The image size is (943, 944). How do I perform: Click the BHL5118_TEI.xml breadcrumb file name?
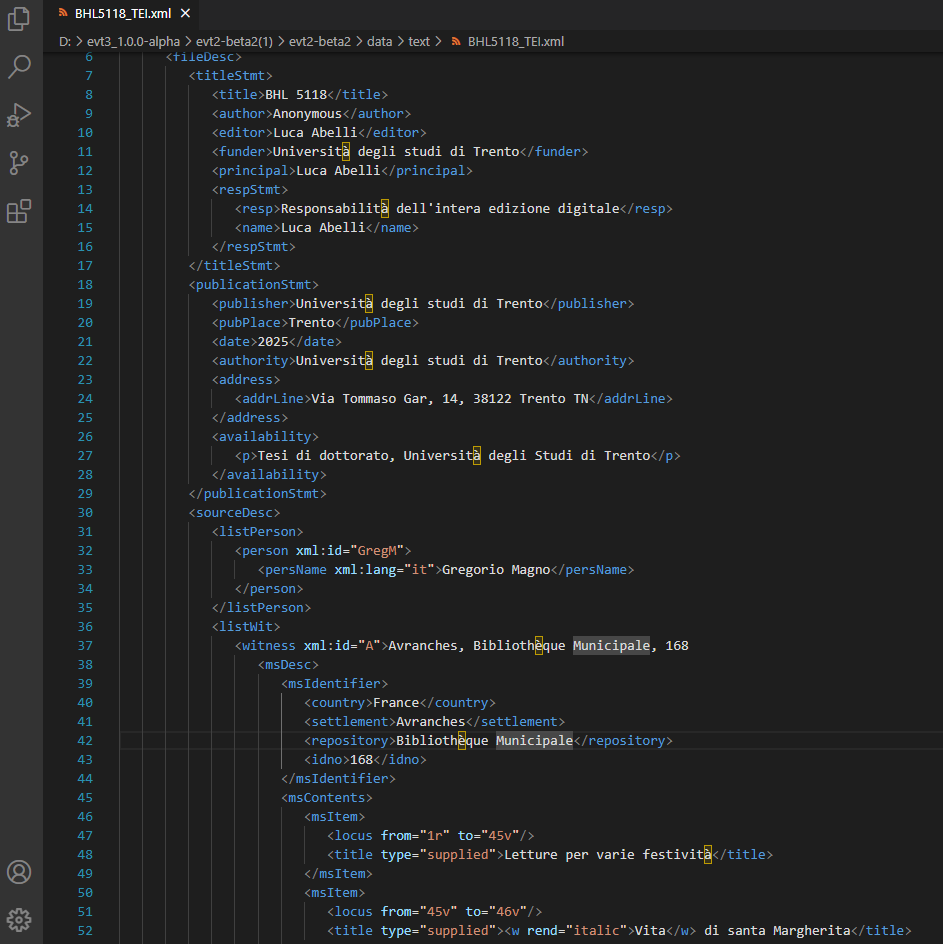[515, 41]
